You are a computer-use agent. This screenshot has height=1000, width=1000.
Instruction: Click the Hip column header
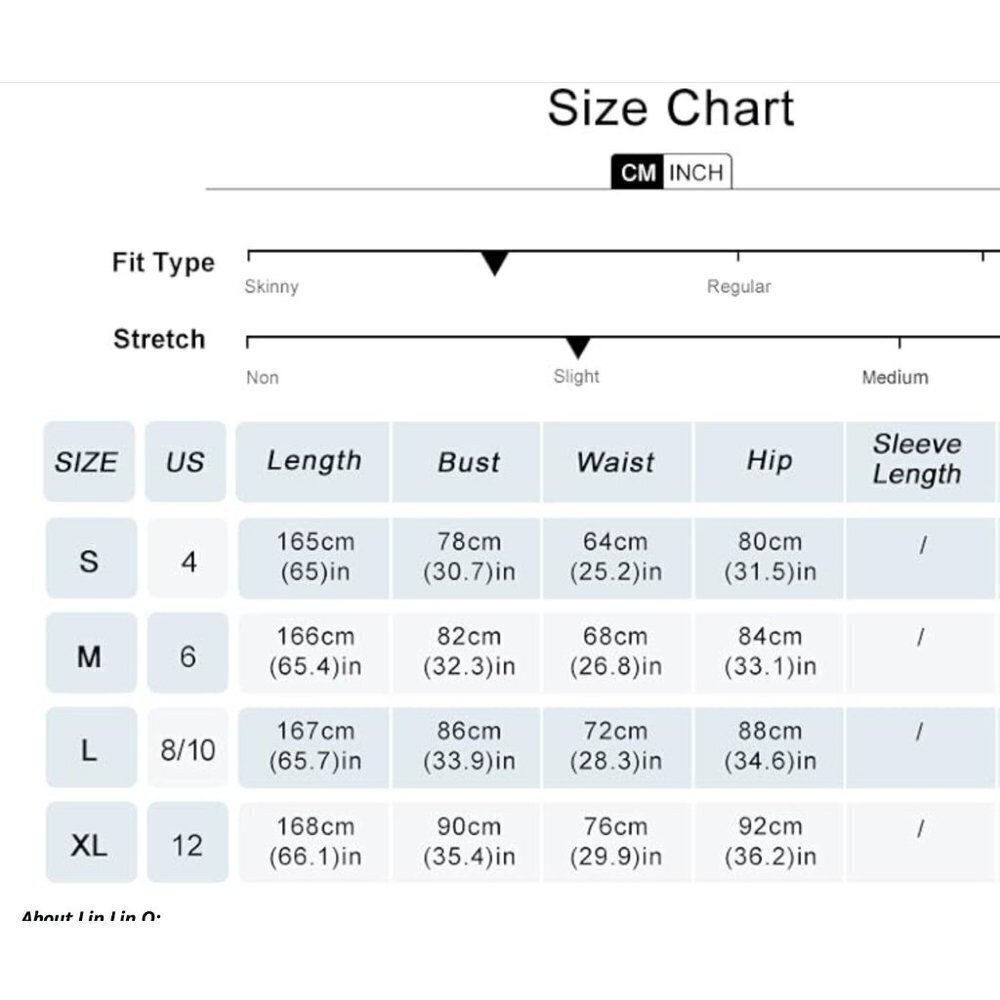coord(769,461)
